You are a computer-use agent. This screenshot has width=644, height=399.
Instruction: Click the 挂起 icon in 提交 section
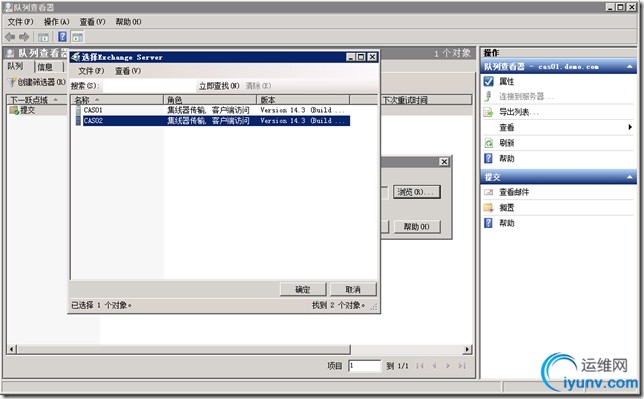point(488,208)
